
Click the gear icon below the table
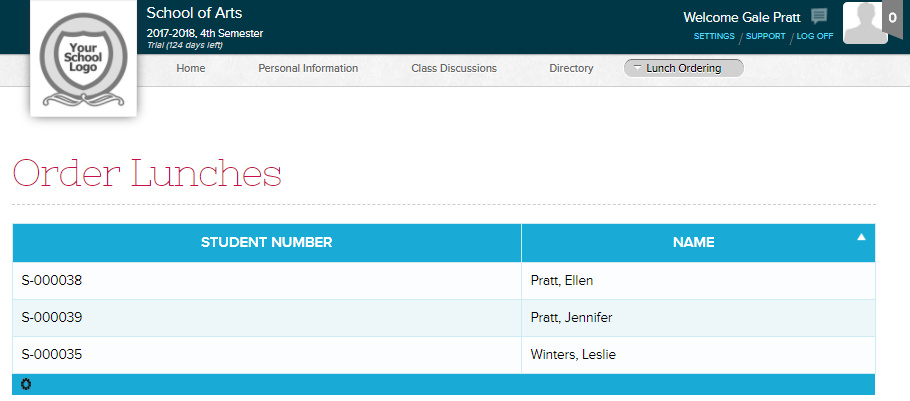pos(26,384)
